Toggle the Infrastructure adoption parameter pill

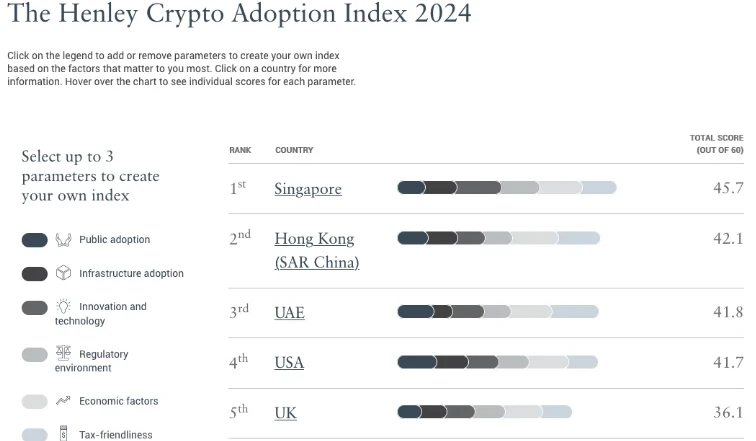[35, 273]
